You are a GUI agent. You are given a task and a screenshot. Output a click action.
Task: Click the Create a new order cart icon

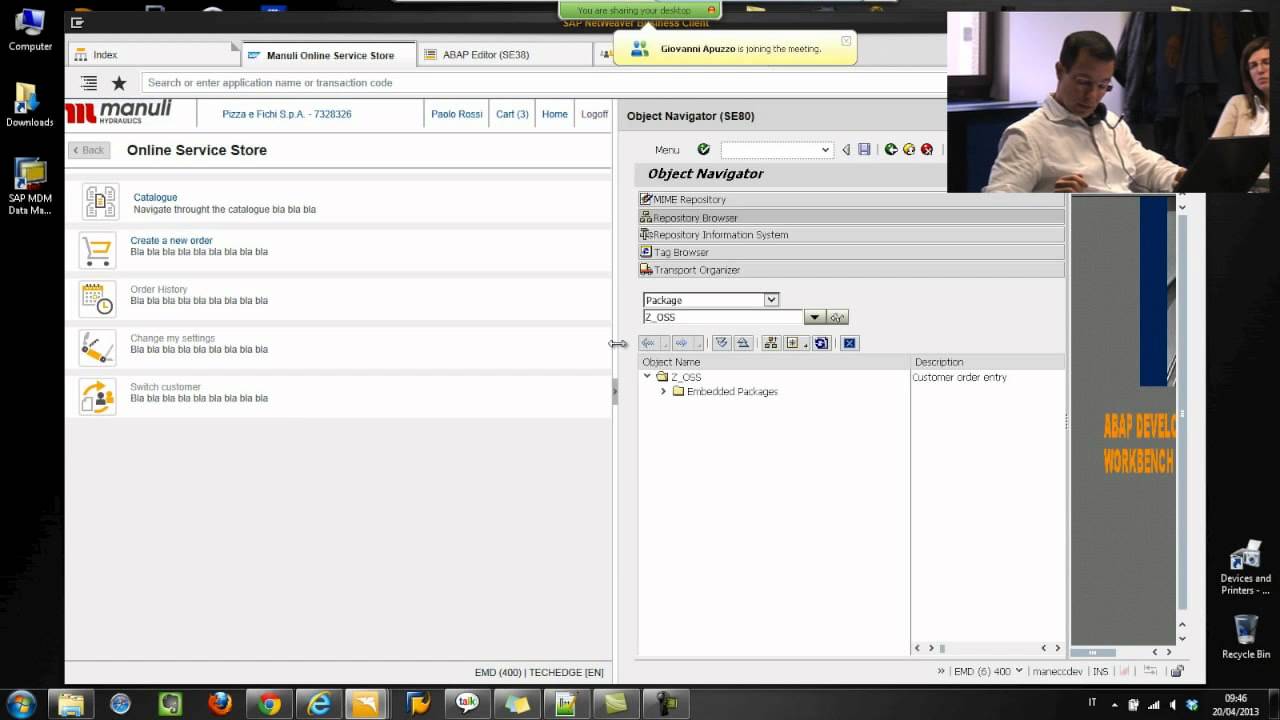tap(98, 250)
